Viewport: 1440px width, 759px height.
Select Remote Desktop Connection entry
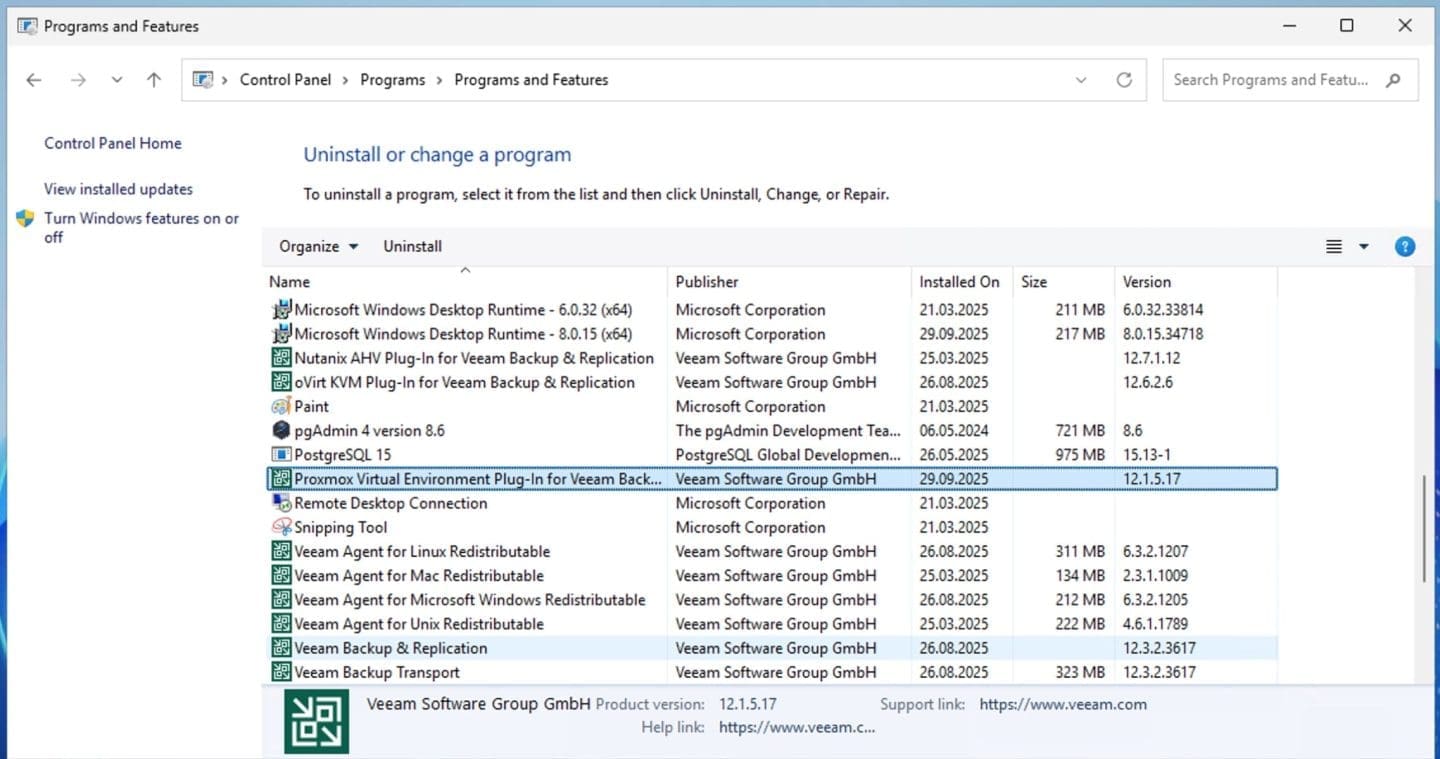pos(390,503)
